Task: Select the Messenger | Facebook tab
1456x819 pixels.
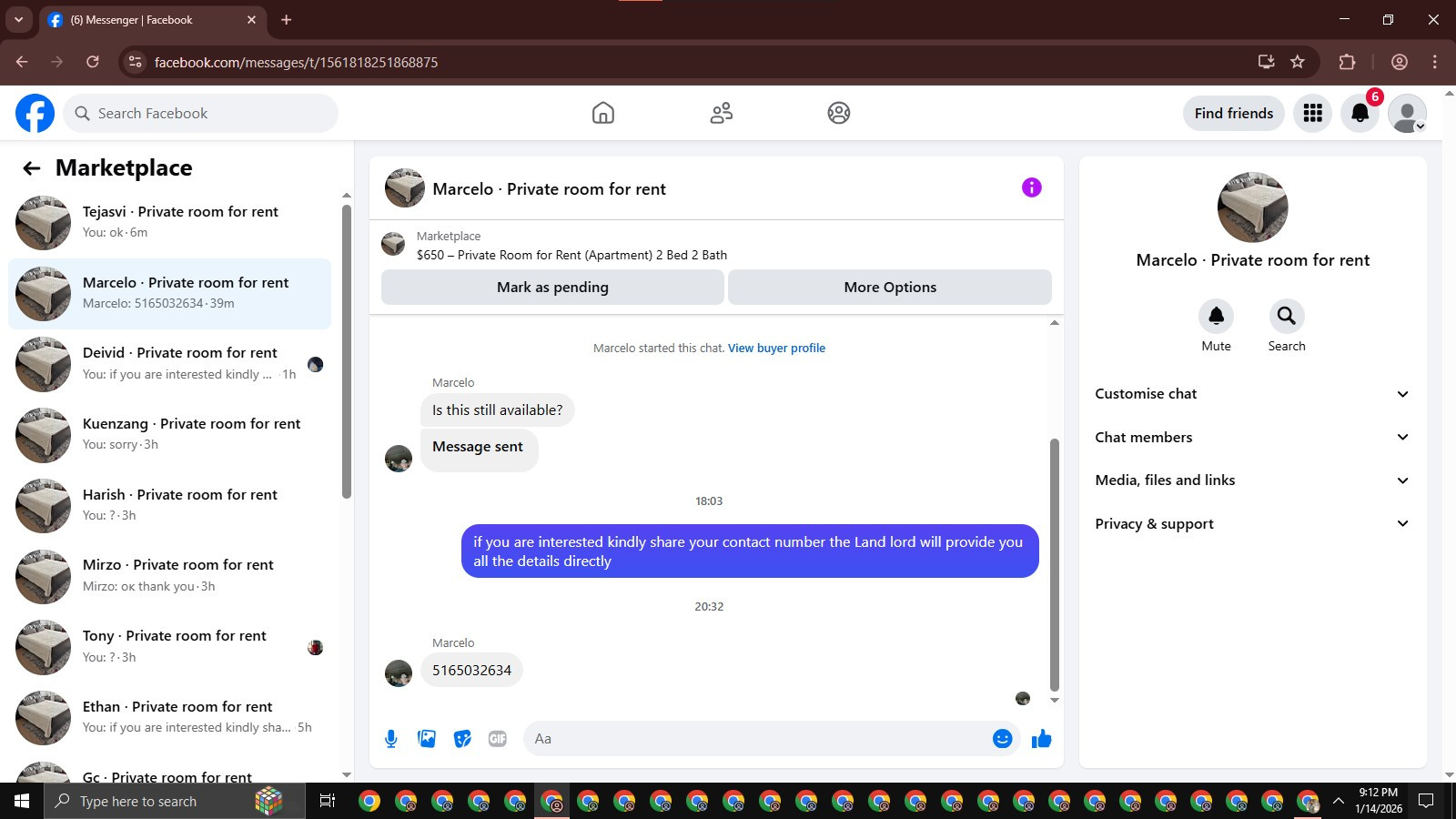Action: pyautogui.click(x=152, y=19)
